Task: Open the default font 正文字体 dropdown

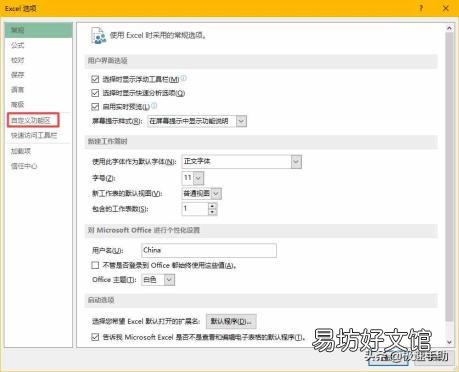Action: (296, 162)
